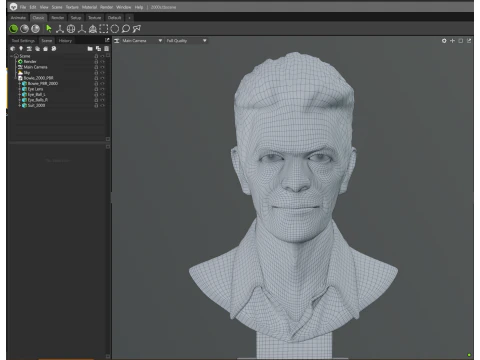Screen dimensions: 480x360
Task: Open the History panel tab
Action: coord(65,41)
